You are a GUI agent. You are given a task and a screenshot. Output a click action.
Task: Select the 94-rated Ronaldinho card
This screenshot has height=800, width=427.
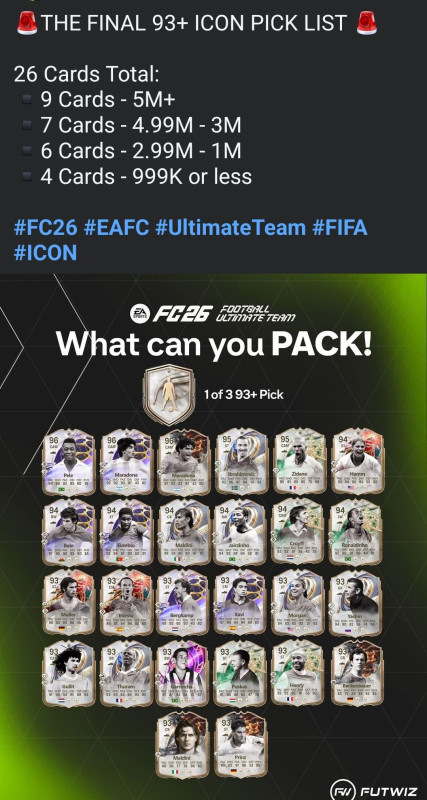coord(356,533)
